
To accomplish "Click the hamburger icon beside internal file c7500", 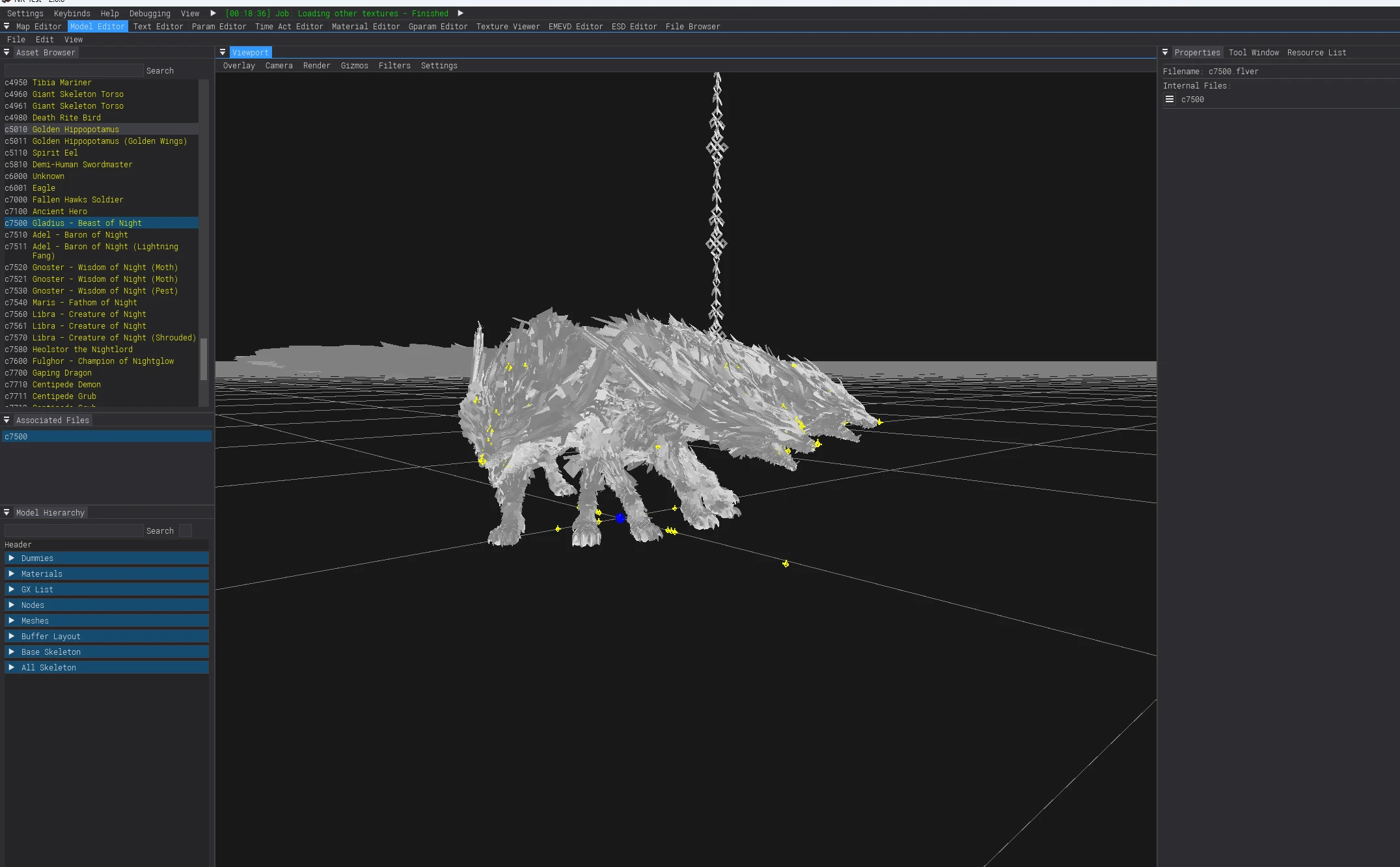I will tap(1170, 100).
